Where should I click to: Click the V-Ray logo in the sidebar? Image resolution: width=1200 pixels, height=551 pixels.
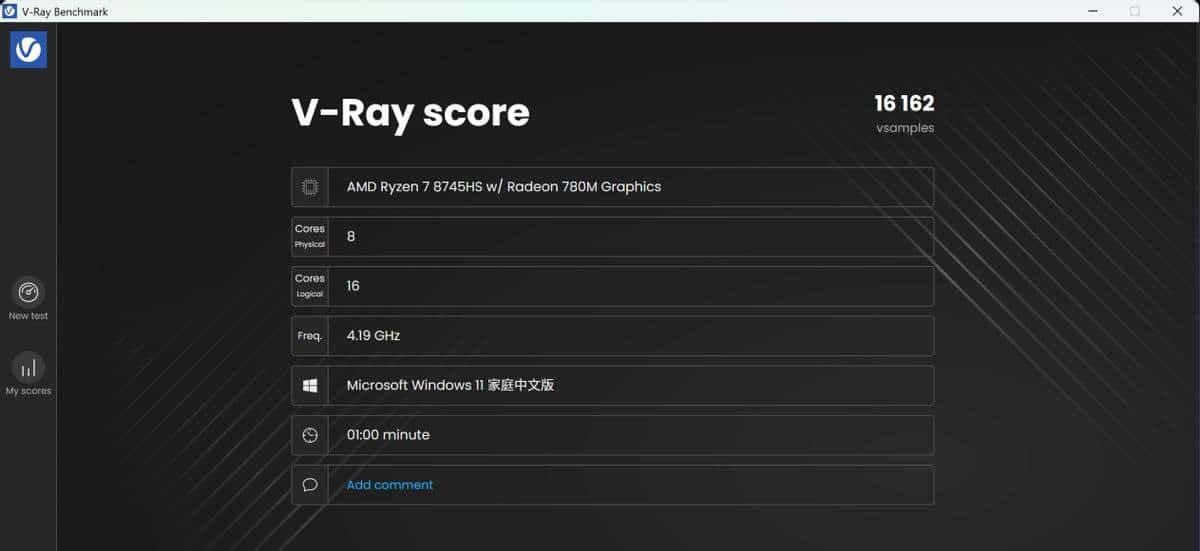28,49
